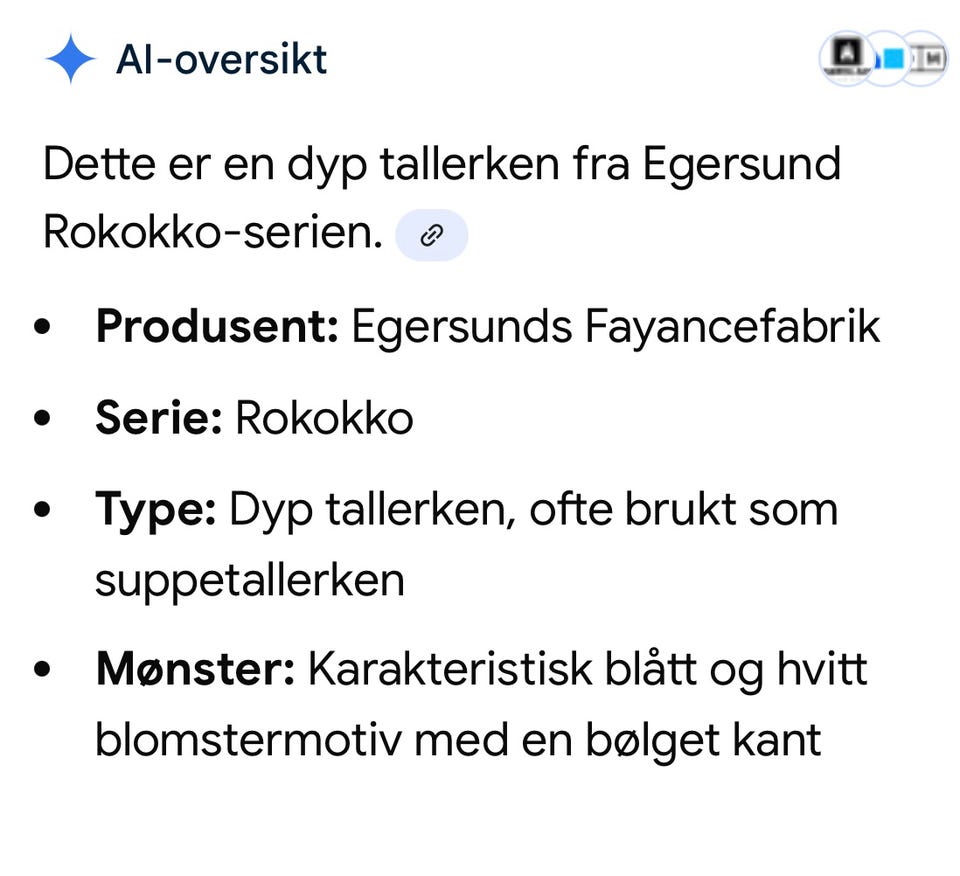Open the source link chip icon
This screenshot has width=960, height=876.
432,235
